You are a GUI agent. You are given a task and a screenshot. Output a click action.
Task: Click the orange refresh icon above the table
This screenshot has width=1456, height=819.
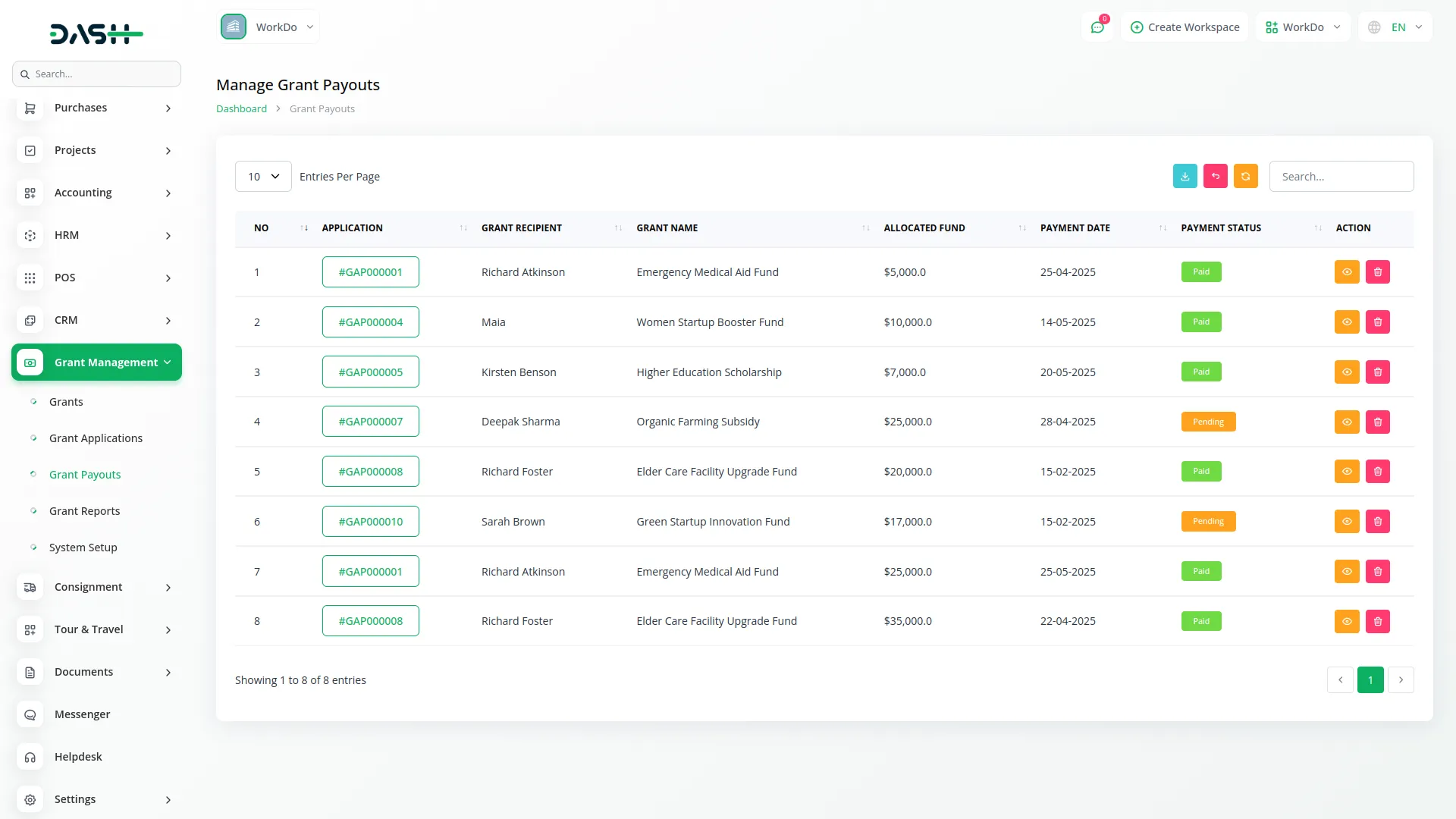pyautogui.click(x=1245, y=176)
